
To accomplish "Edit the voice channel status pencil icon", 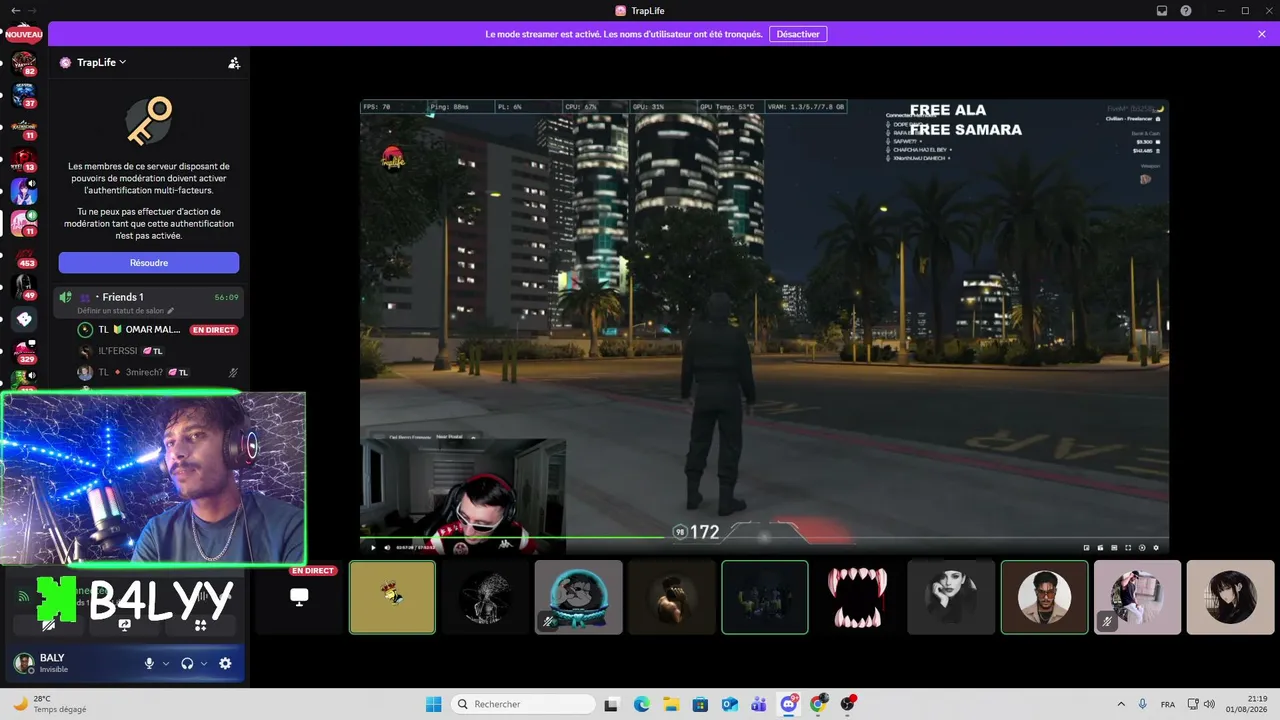I will (x=170, y=311).
